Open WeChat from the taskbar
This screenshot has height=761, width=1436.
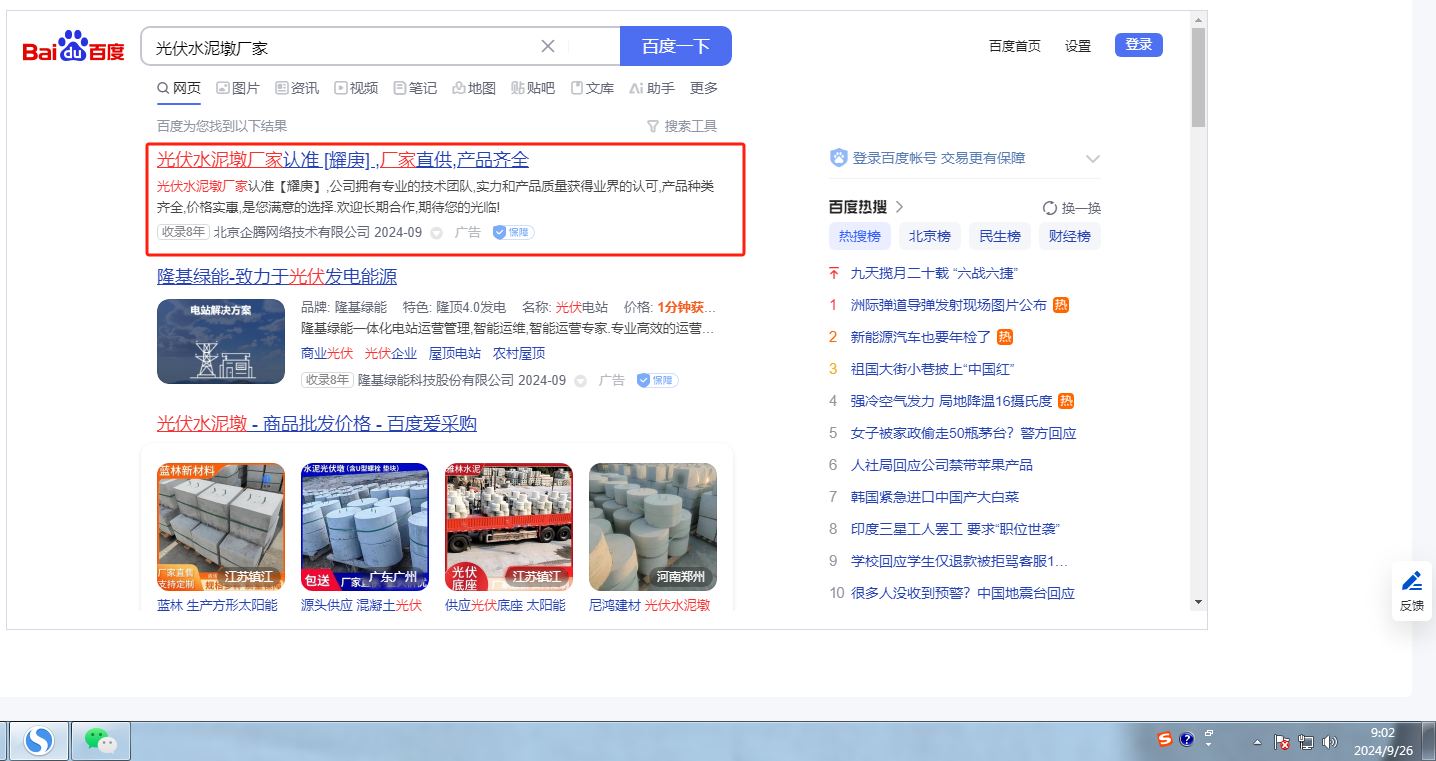click(101, 741)
